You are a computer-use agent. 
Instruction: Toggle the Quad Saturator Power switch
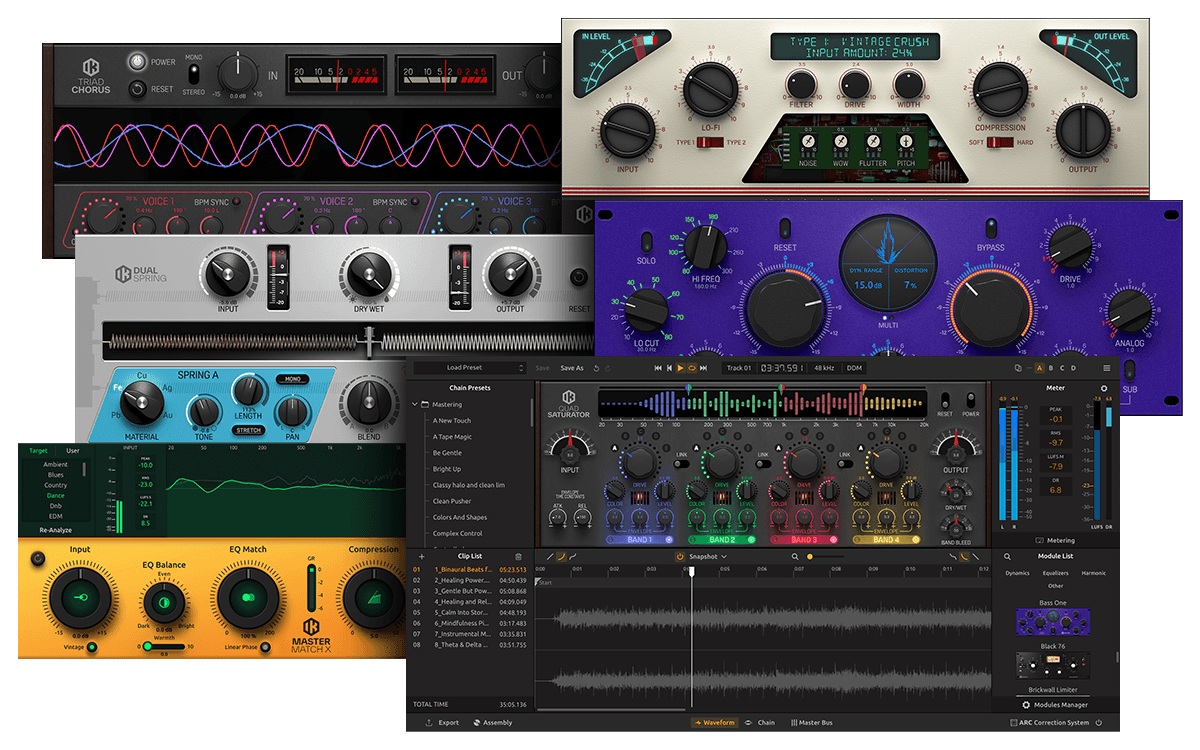pyautogui.click(x=971, y=399)
